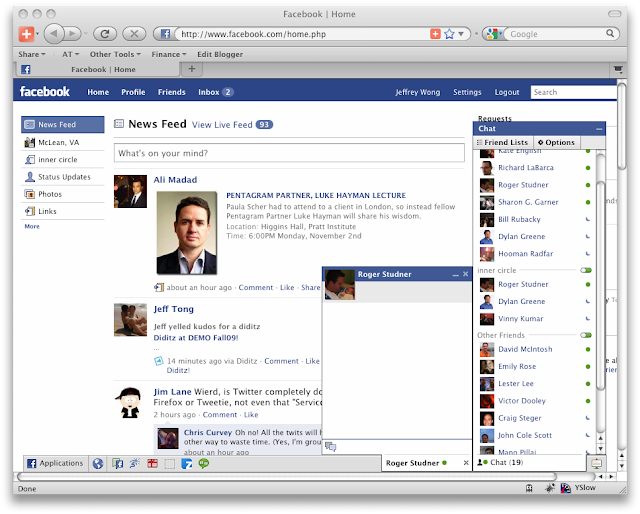Open the Home tab in Facebook header

(x=98, y=92)
